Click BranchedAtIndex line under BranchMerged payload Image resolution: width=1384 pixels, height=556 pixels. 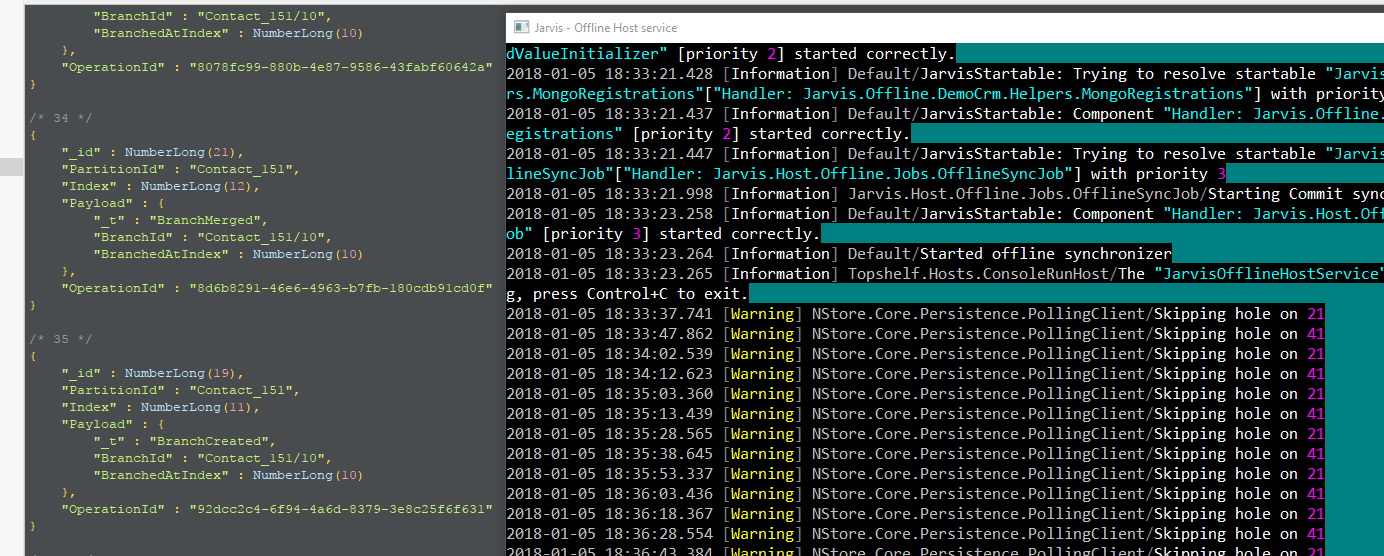(229, 254)
